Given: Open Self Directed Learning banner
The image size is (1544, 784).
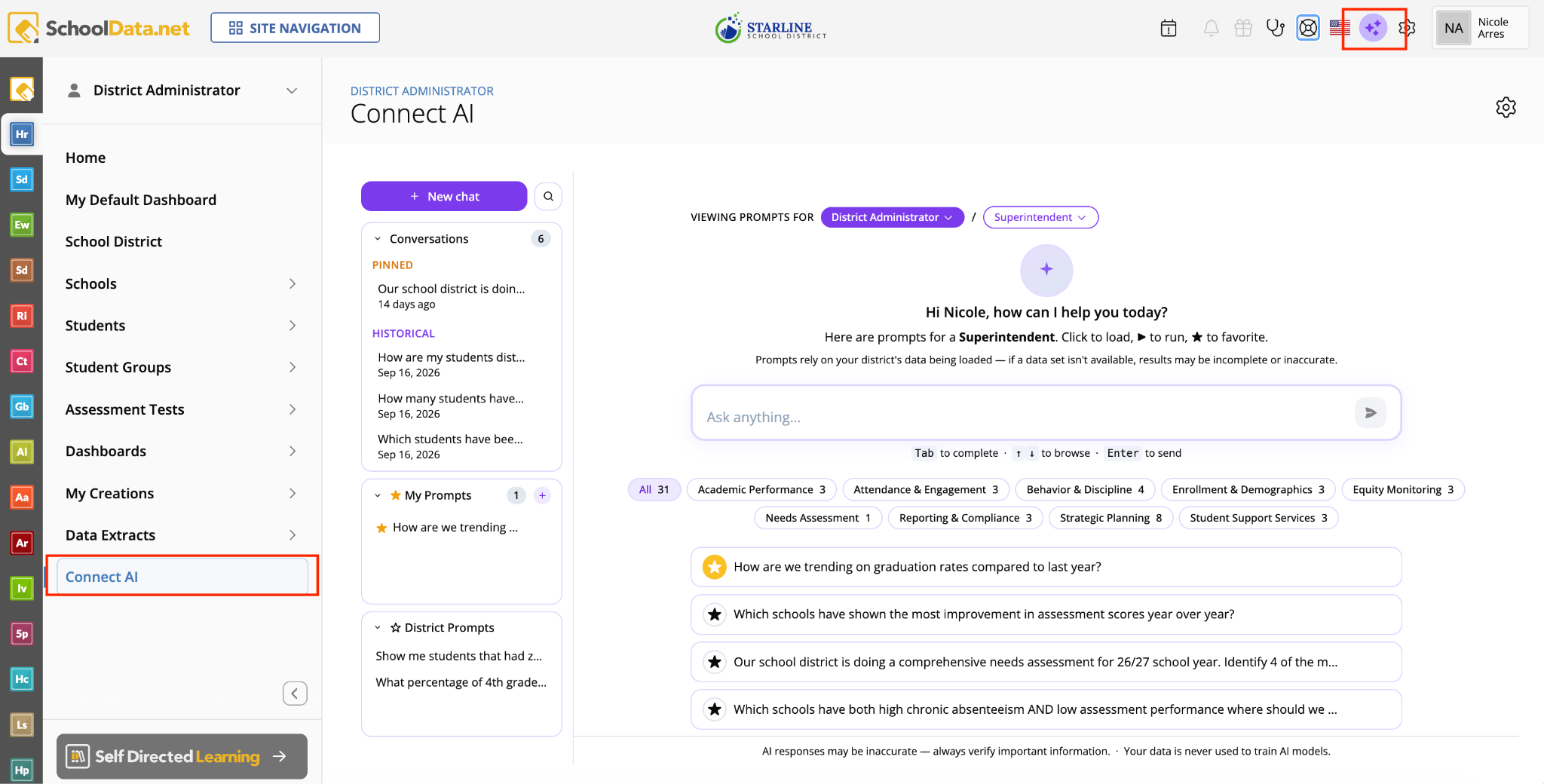Looking at the screenshot, I should 182,756.
